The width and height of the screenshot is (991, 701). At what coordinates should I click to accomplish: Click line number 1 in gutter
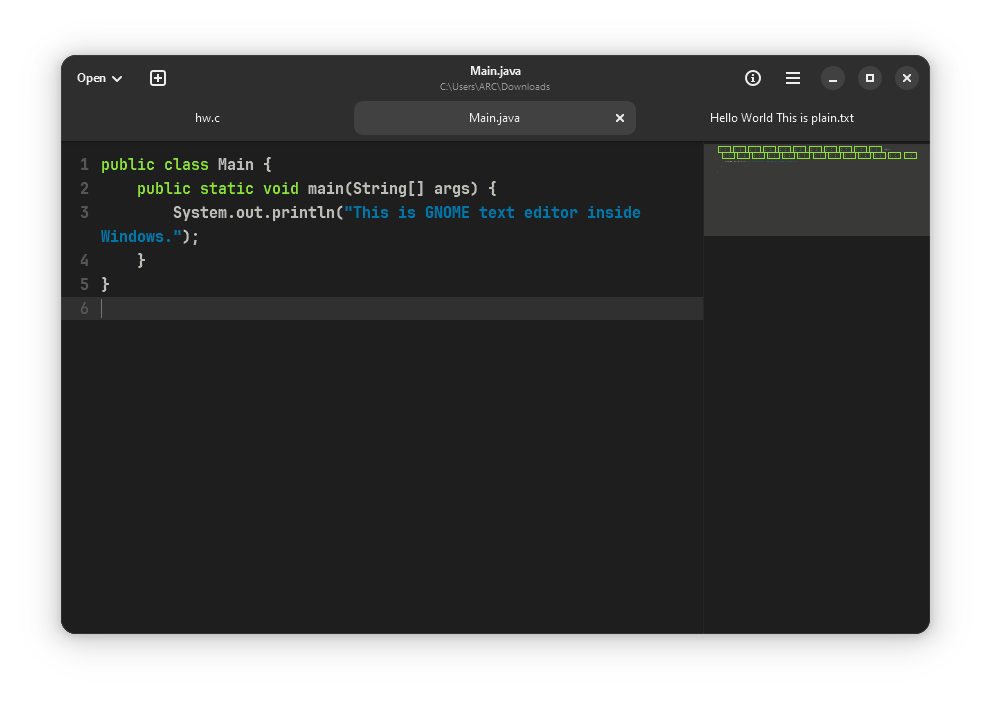(84, 165)
